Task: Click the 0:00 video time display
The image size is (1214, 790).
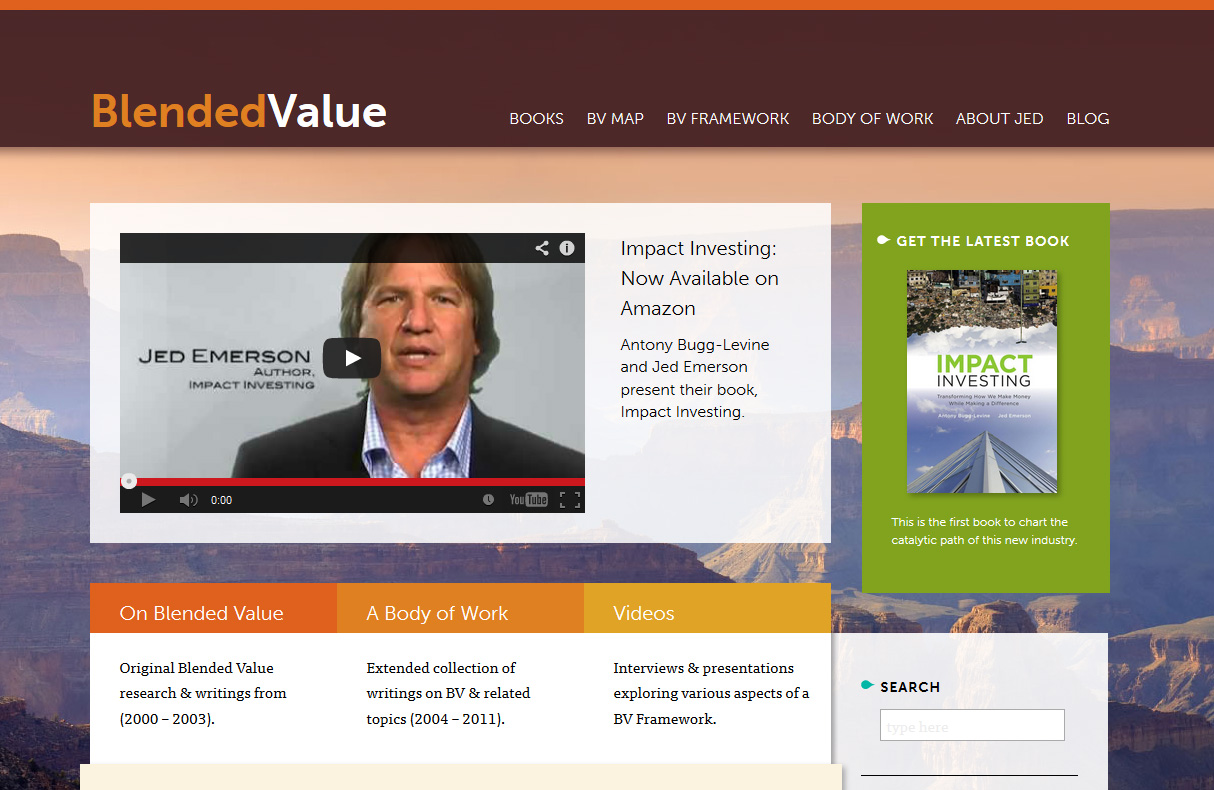Action: (221, 500)
